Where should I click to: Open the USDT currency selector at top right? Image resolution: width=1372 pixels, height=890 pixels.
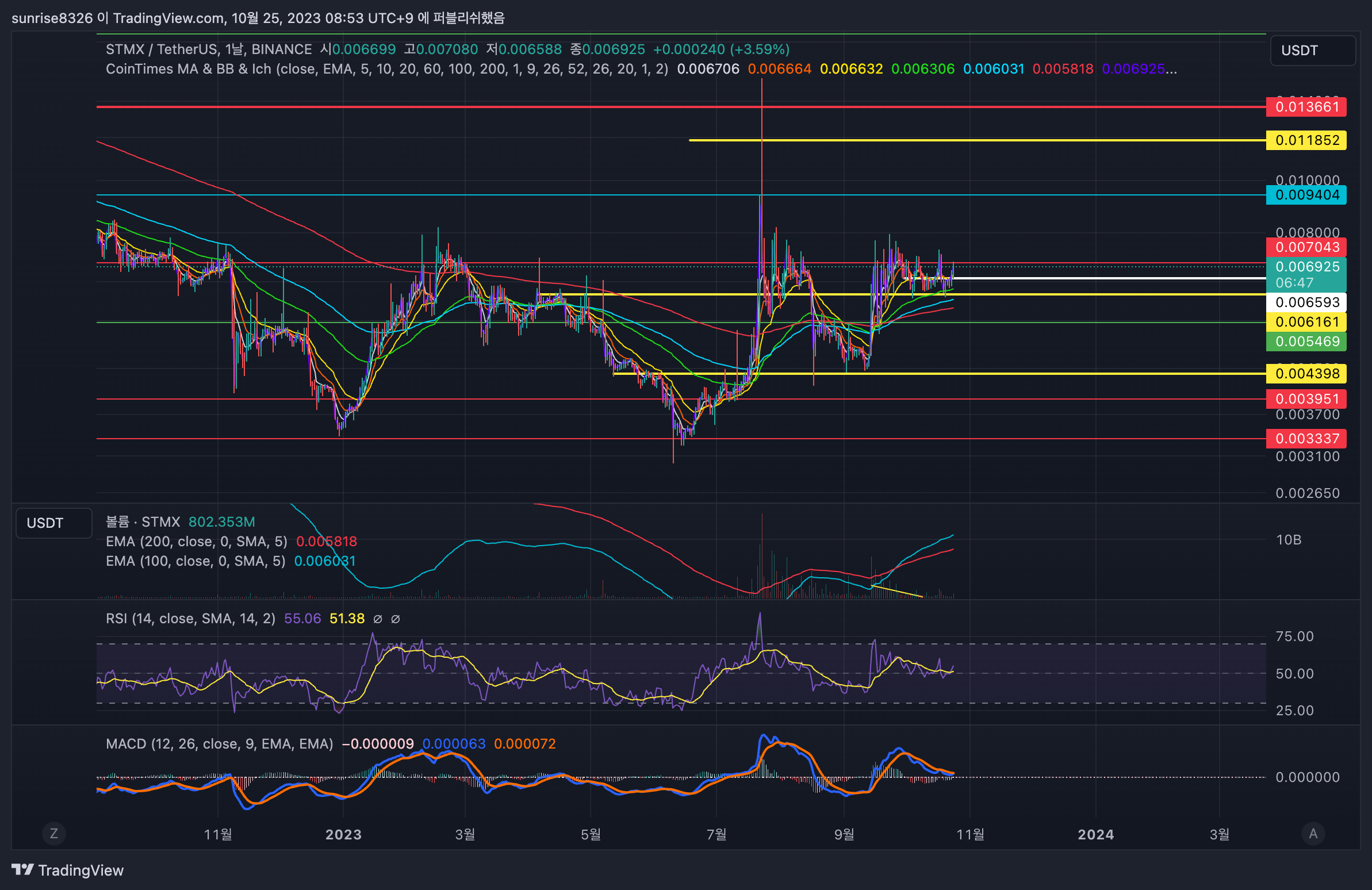1312,50
